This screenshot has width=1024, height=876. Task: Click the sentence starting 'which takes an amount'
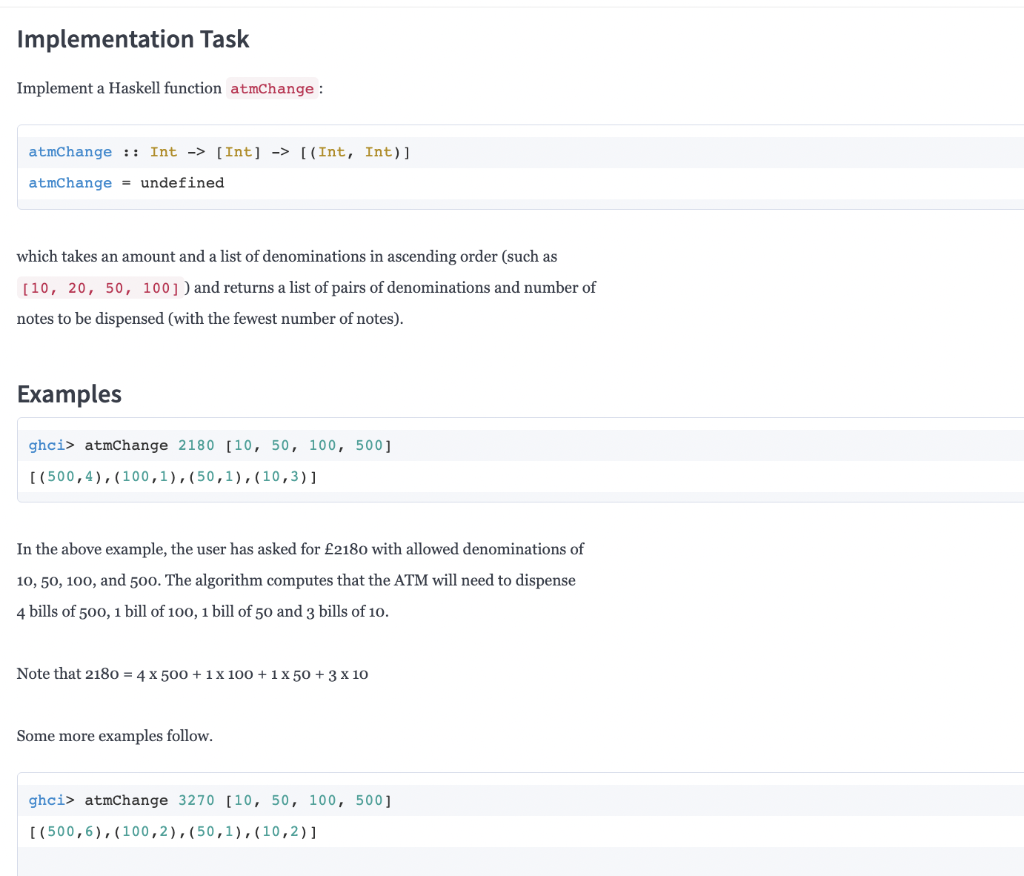[287, 257]
